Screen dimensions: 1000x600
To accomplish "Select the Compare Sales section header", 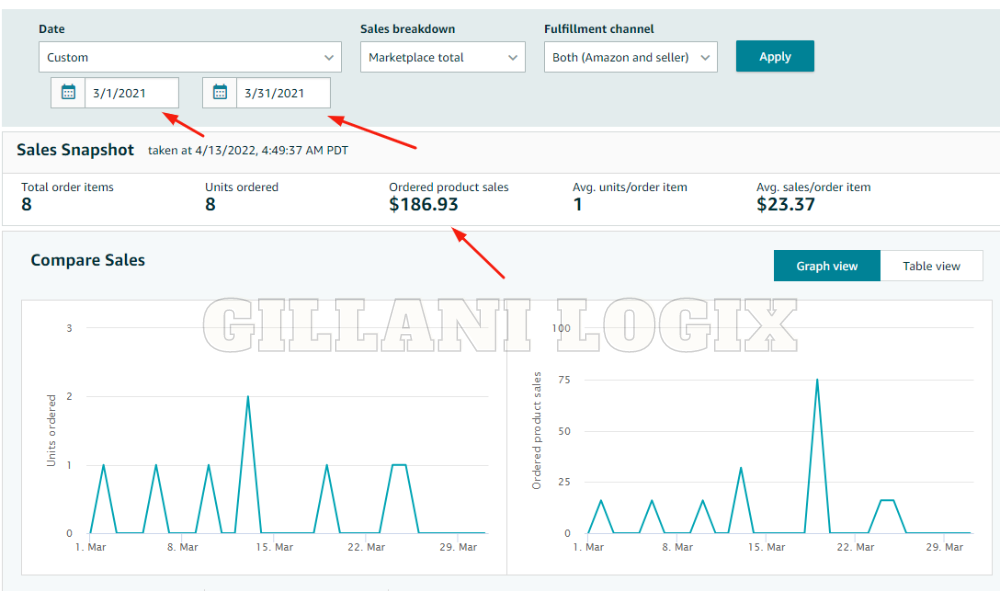I will [86, 260].
